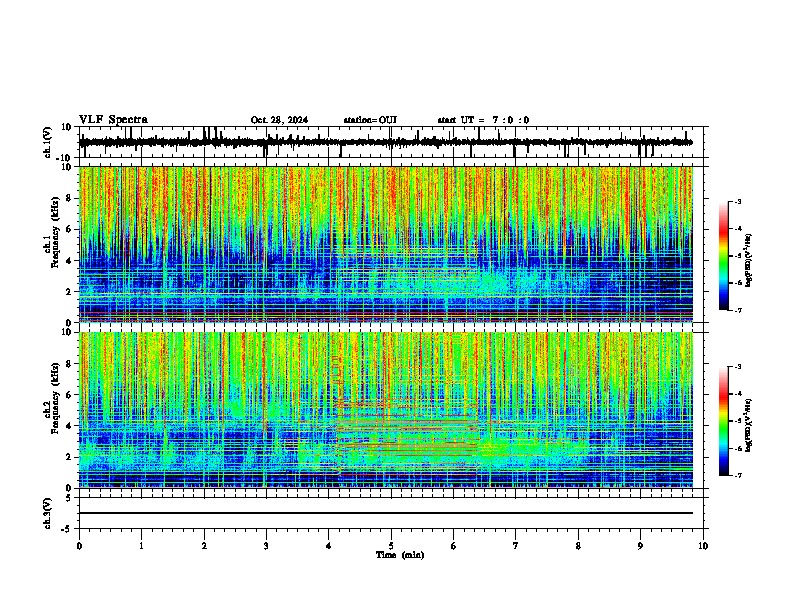This screenshot has width=792, height=612.
Task: Click the ch.2 colorbar beside the lower spectrogram
Action: pos(723,421)
